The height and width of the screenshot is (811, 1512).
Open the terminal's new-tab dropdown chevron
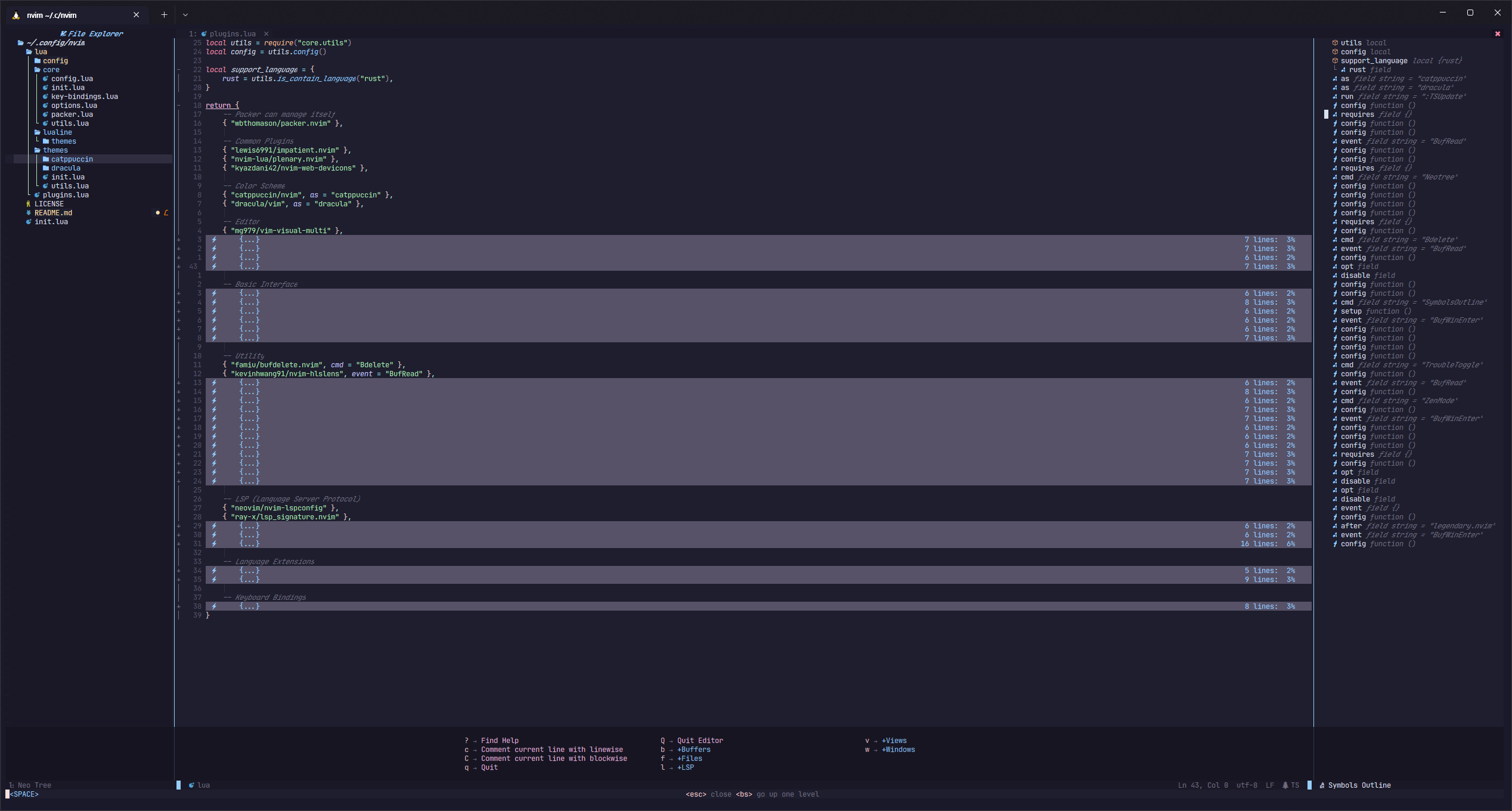pos(186,14)
